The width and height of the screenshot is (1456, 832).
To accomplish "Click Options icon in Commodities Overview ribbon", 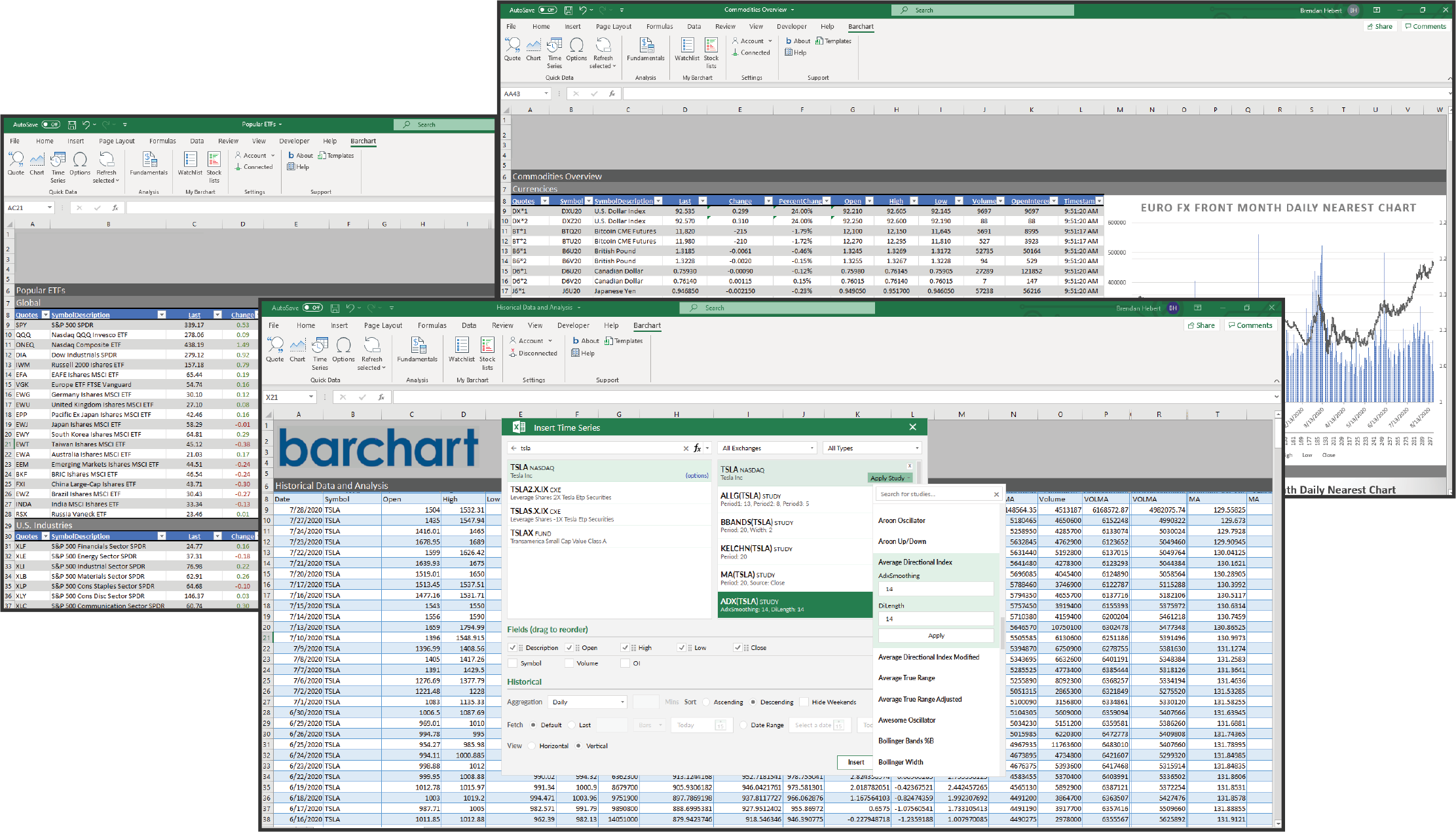I will 576,49.
